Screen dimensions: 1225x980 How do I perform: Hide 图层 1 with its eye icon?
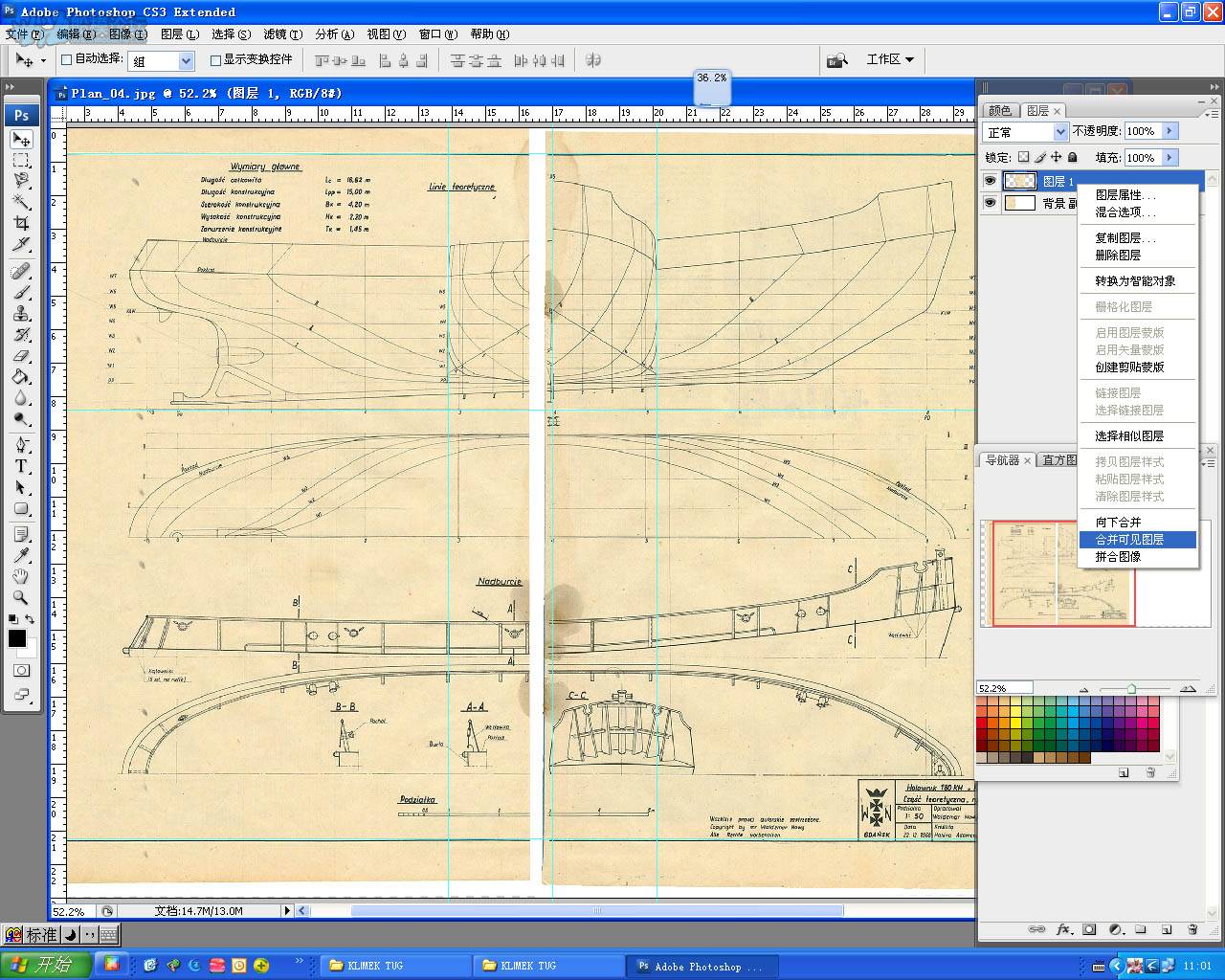point(990,181)
